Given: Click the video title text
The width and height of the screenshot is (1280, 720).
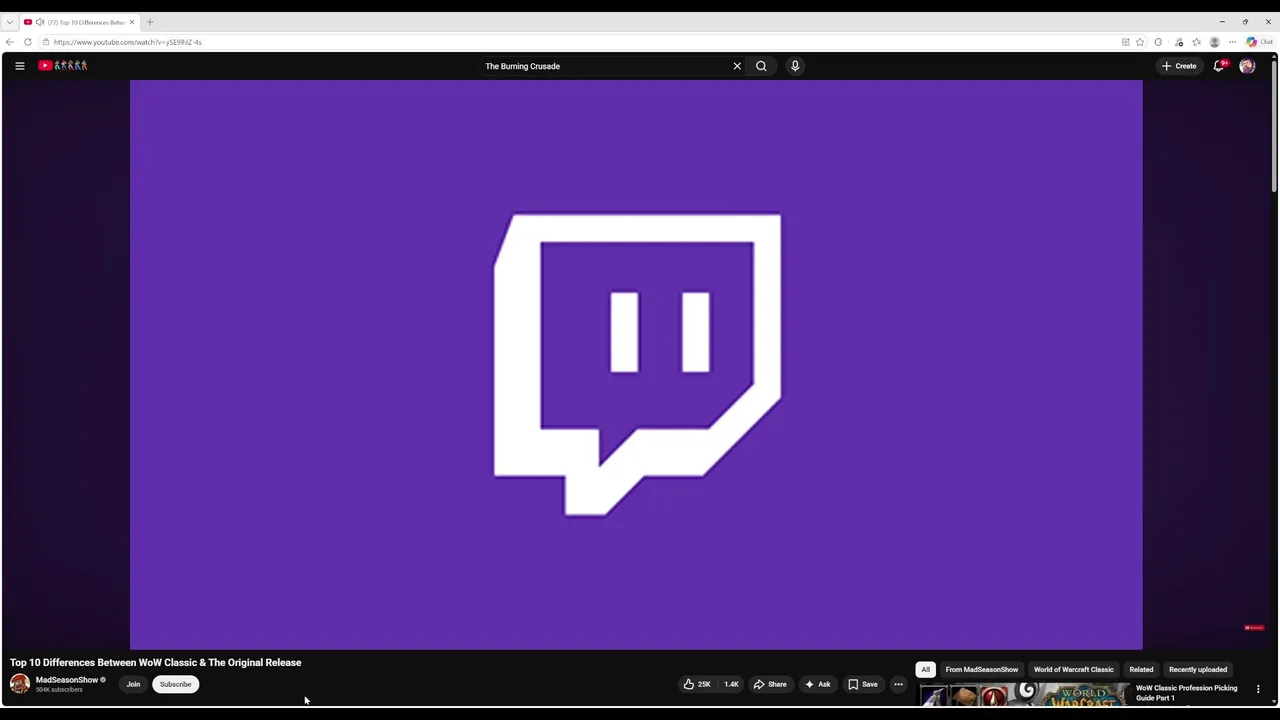Looking at the screenshot, I should (x=156, y=662).
